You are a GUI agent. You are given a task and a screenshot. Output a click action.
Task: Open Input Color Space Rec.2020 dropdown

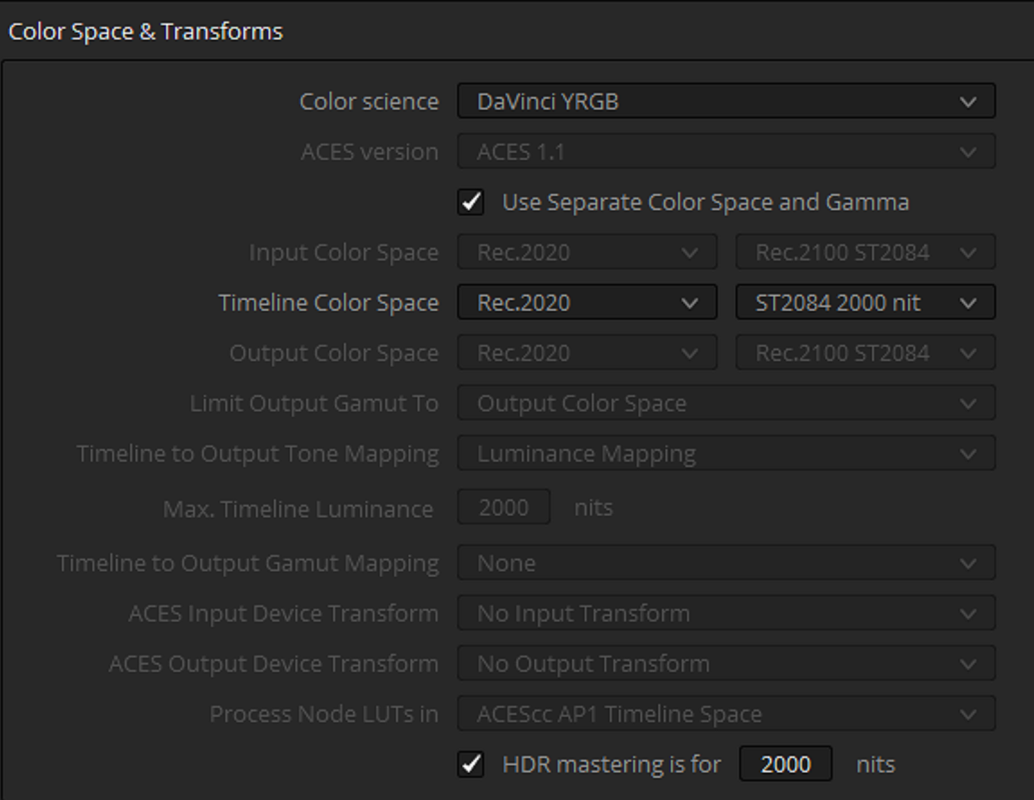point(587,253)
